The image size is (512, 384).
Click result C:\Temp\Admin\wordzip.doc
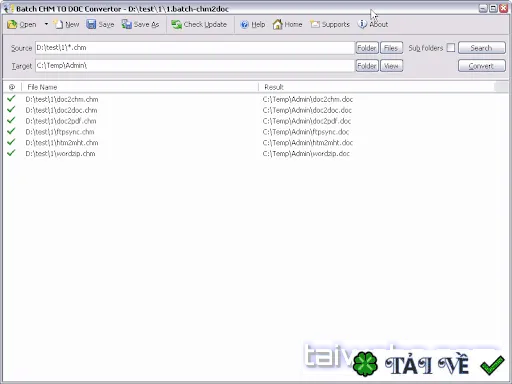(x=306, y=154)
